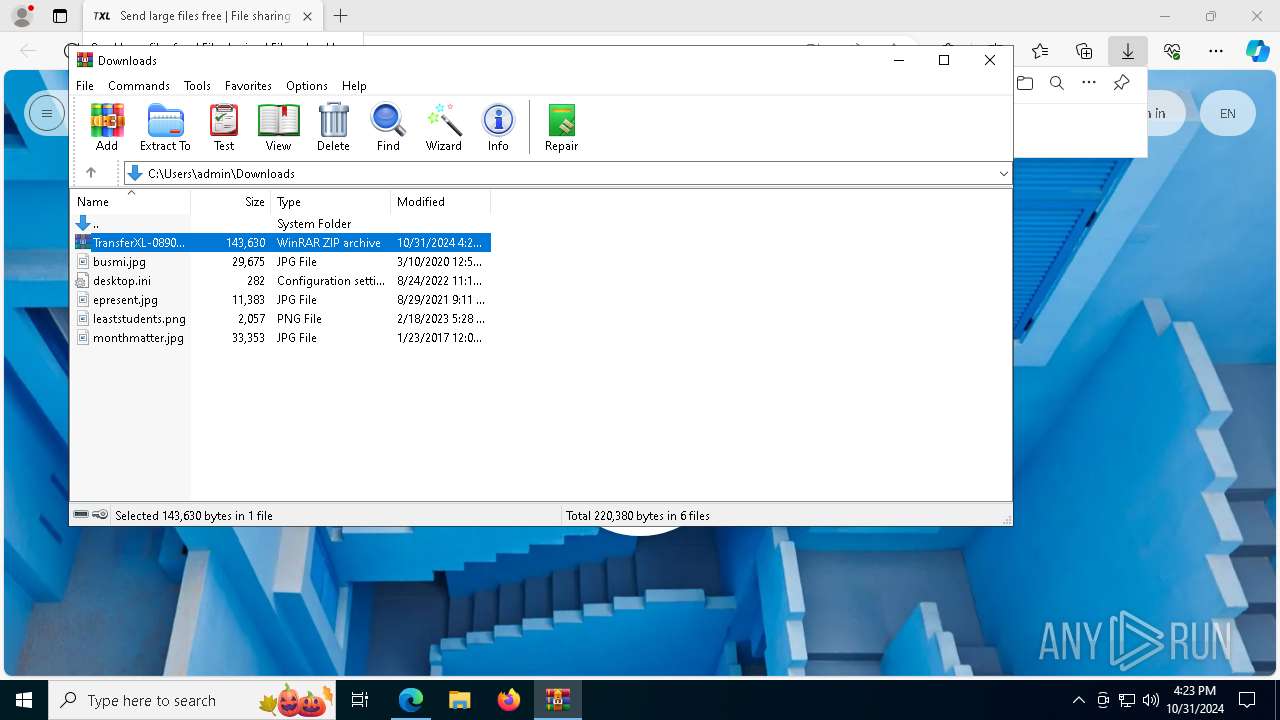This screenshot has height=720, width=1280.
Task: Launch Firefox from the taskbar
Action: click(x=509, y=700)
